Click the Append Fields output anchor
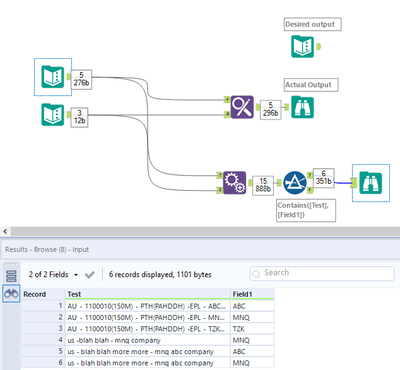 tap(250, 183)
